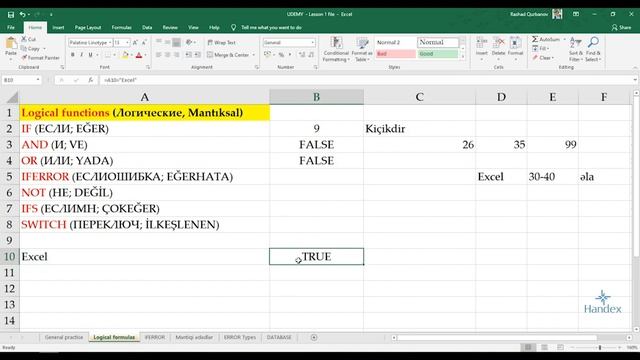Screen dimensions: 640x360
Task: Open the Name Box dropdown for B10
Action: pyautogui.click(x=38, y=80)
